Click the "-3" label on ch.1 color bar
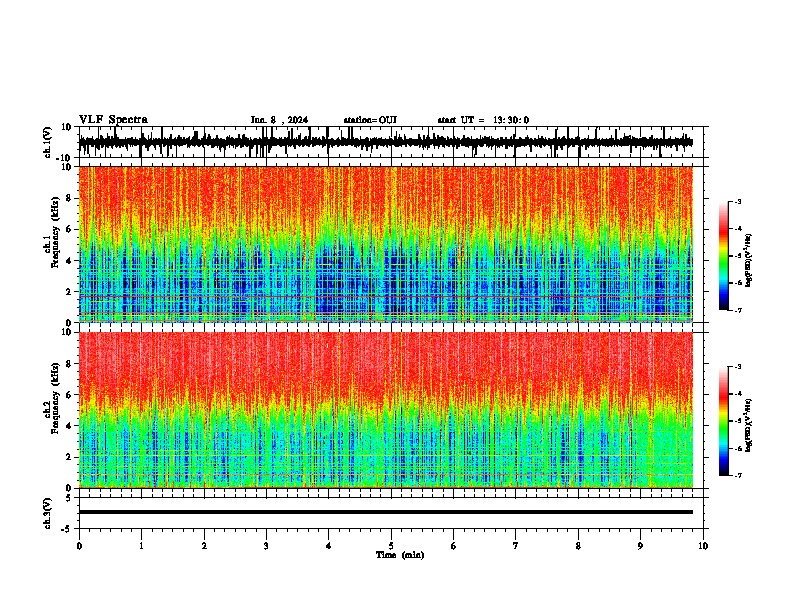 (x=738, y=202)
